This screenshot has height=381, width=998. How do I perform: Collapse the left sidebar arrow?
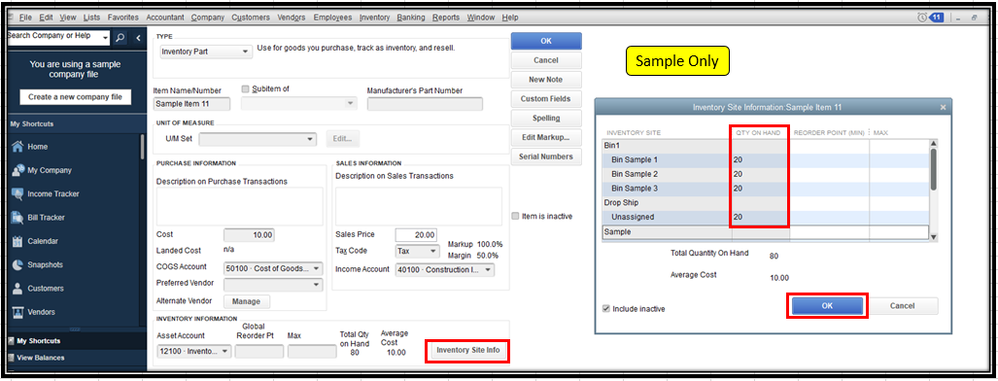coord(138,38)
